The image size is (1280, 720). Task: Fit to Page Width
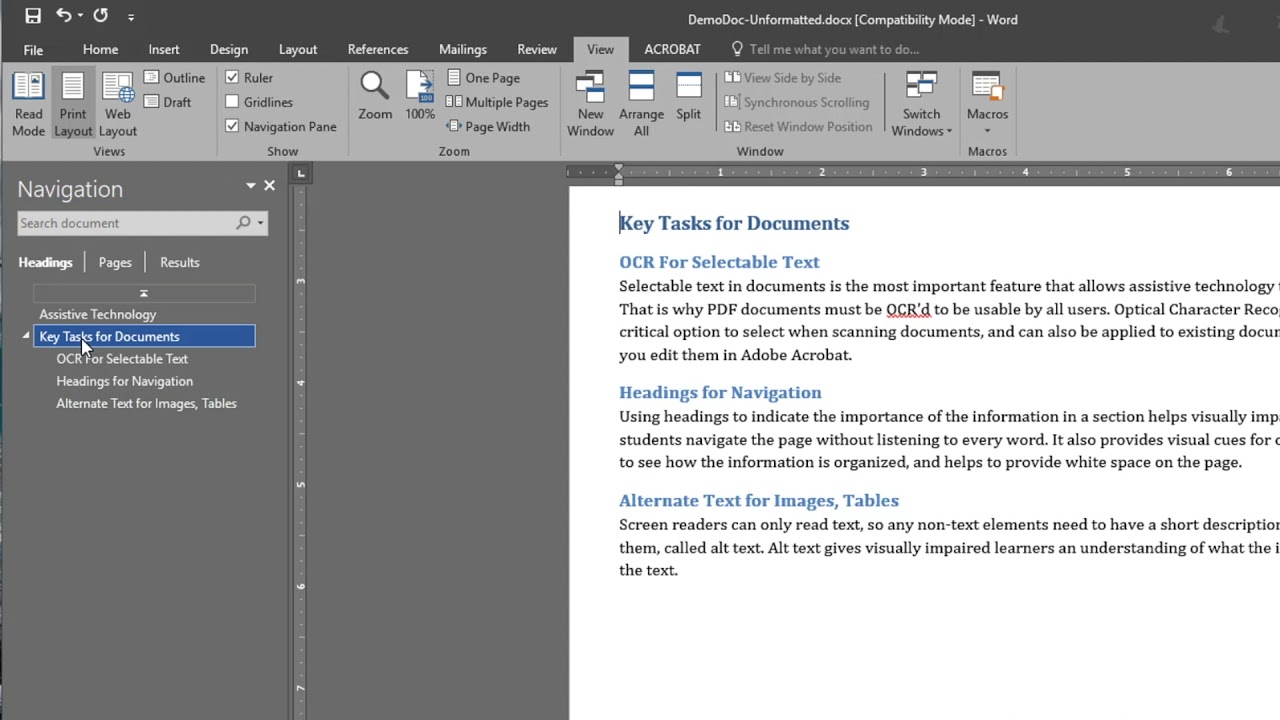pos(488,126)
